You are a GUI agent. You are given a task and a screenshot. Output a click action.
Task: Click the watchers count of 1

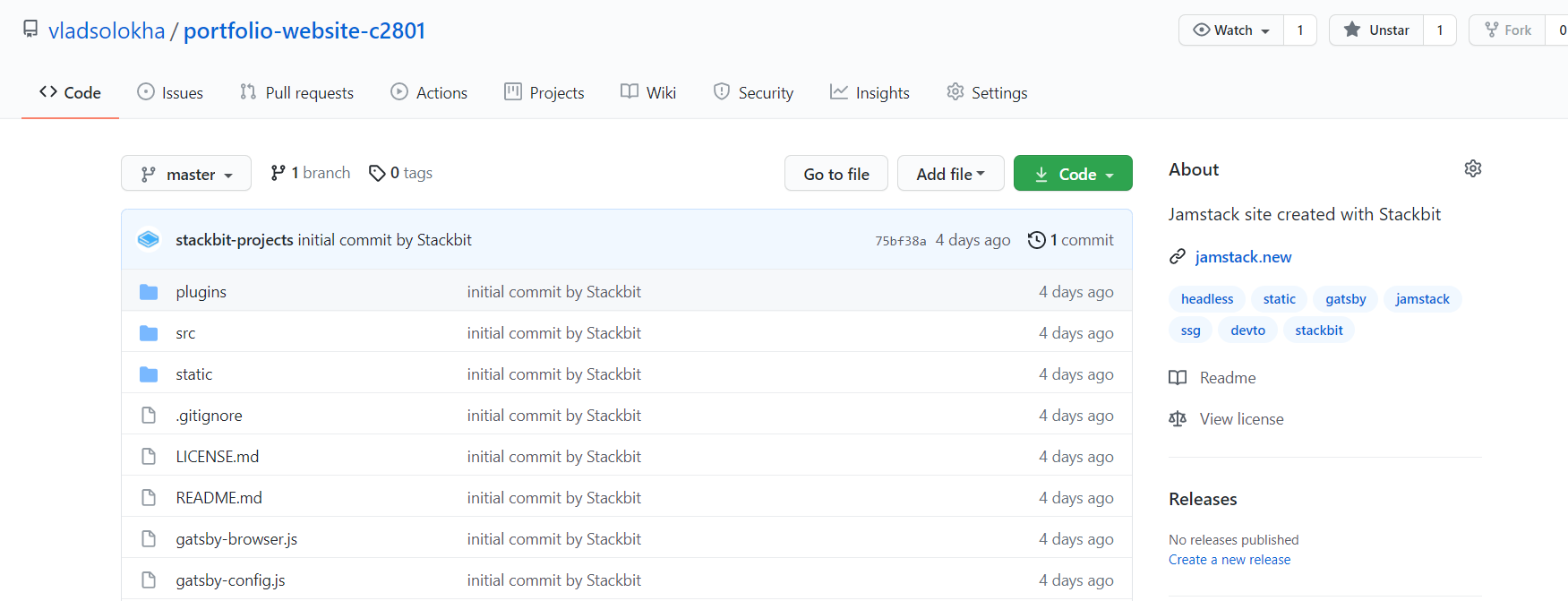(x=1300, y=30)
